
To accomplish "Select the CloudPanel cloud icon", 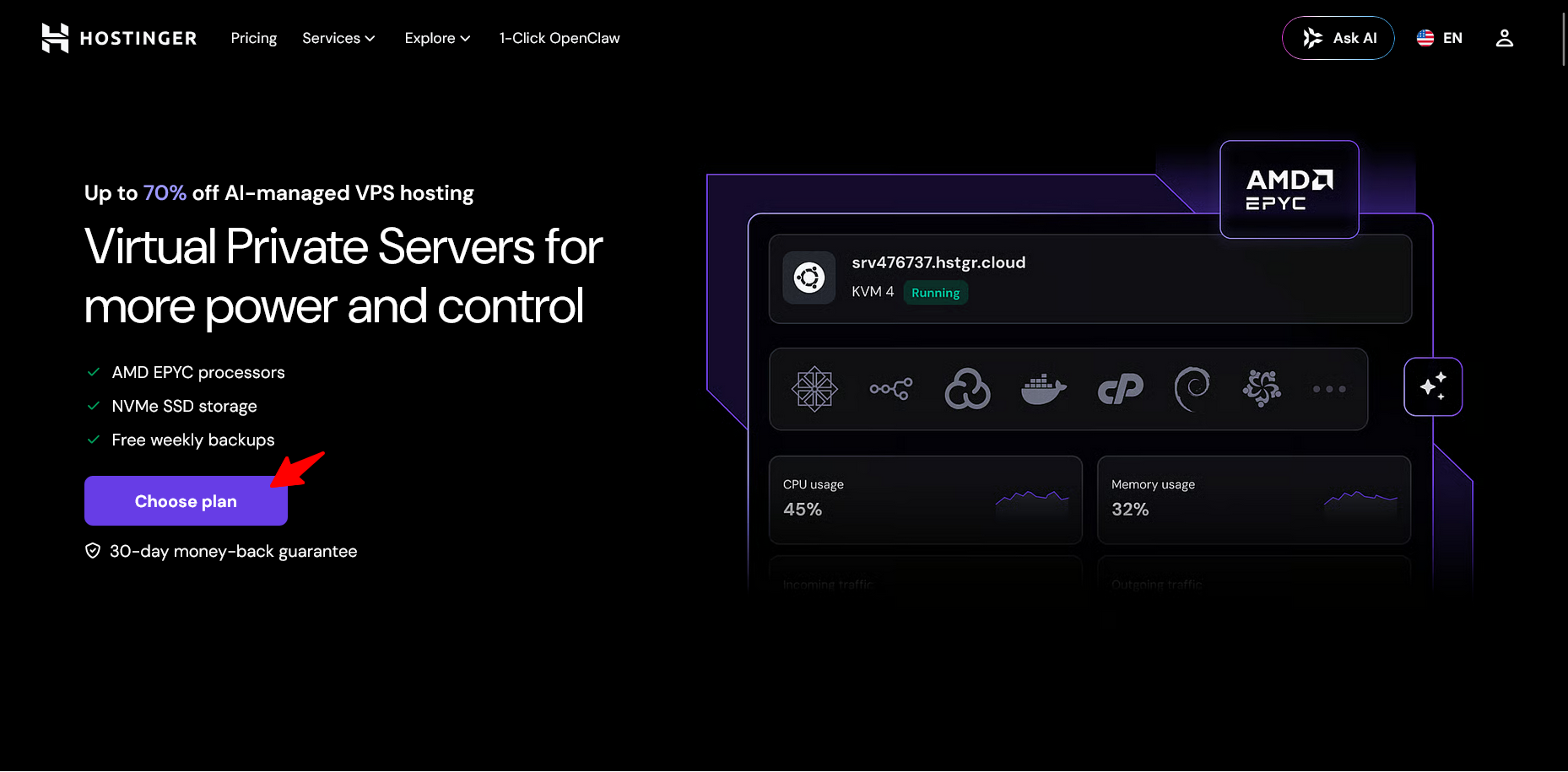I will [x=967, y=389].
